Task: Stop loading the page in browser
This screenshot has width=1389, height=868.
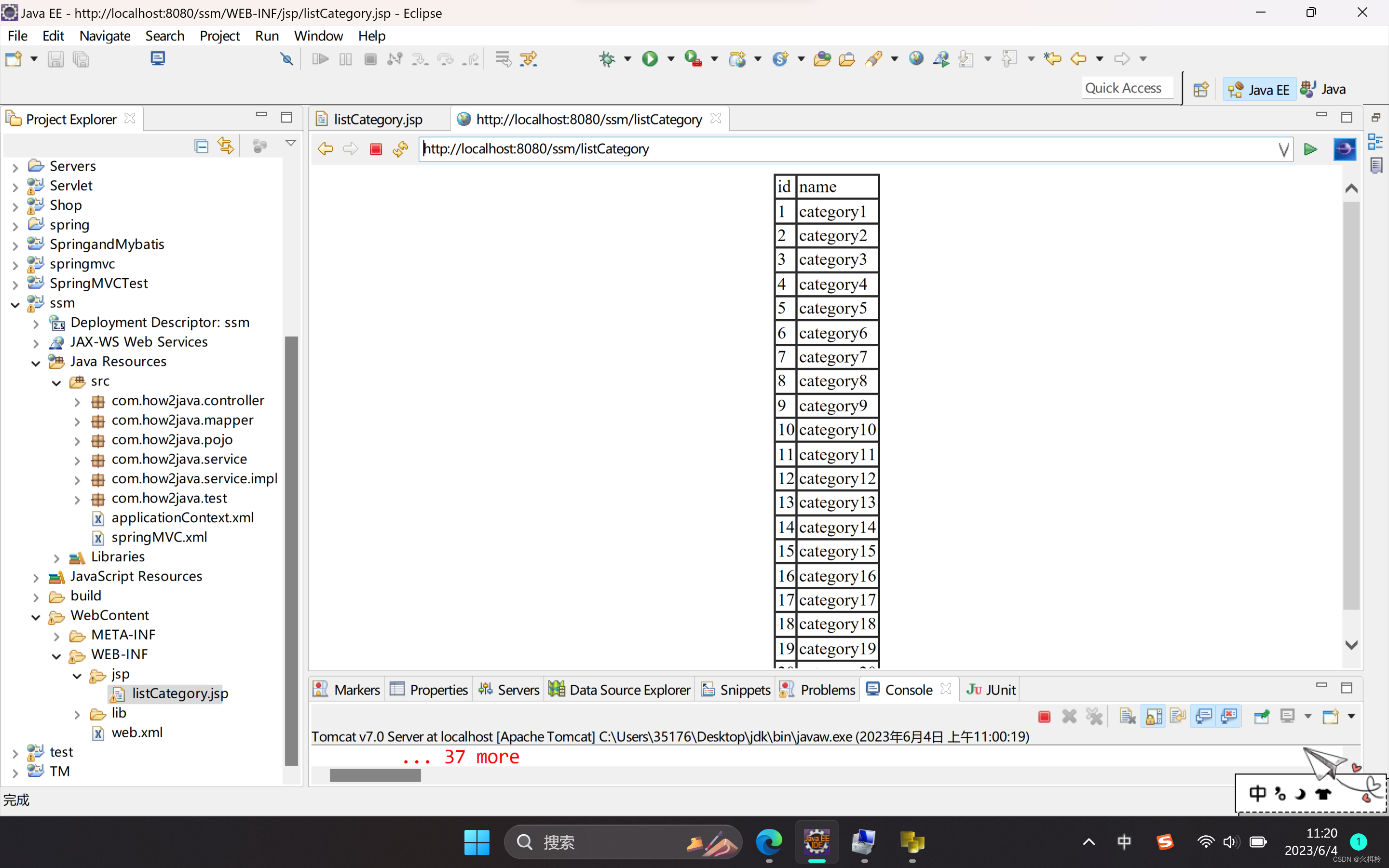Action: pos(376,149)
